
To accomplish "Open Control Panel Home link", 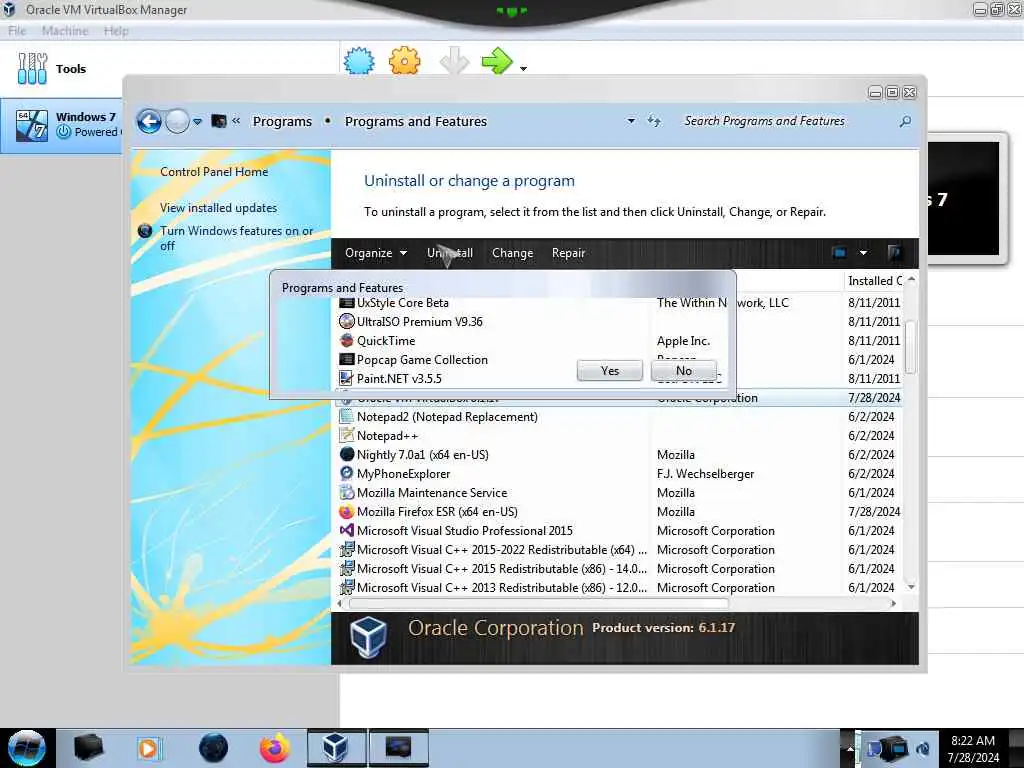I will click(x=214, y=172).
